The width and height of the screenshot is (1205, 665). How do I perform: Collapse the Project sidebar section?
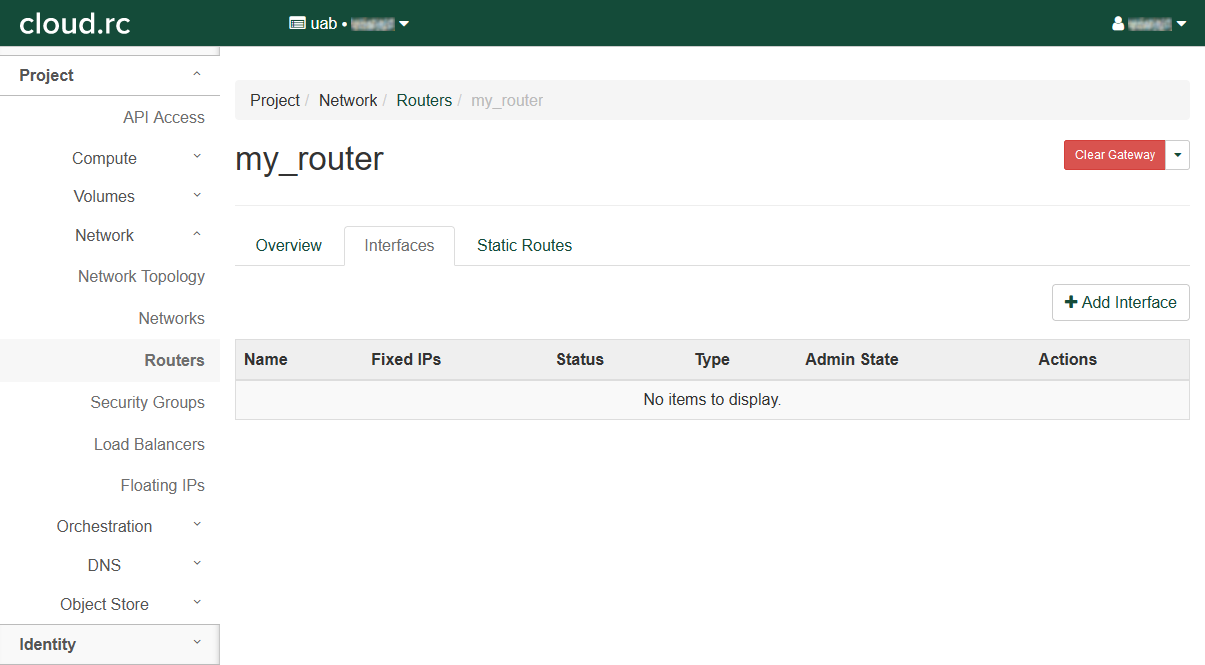pos(109,76)
